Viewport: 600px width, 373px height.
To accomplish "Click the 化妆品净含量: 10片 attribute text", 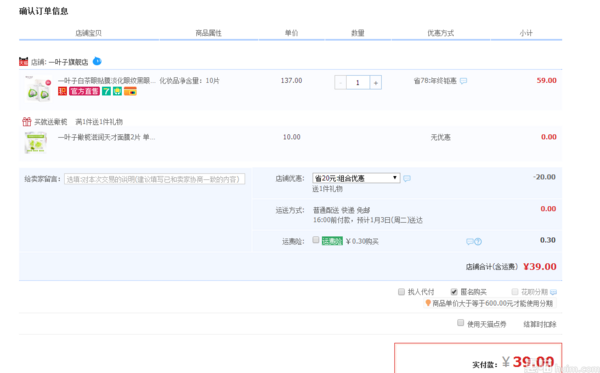I will pyautogui.click(x=189, y=81).
